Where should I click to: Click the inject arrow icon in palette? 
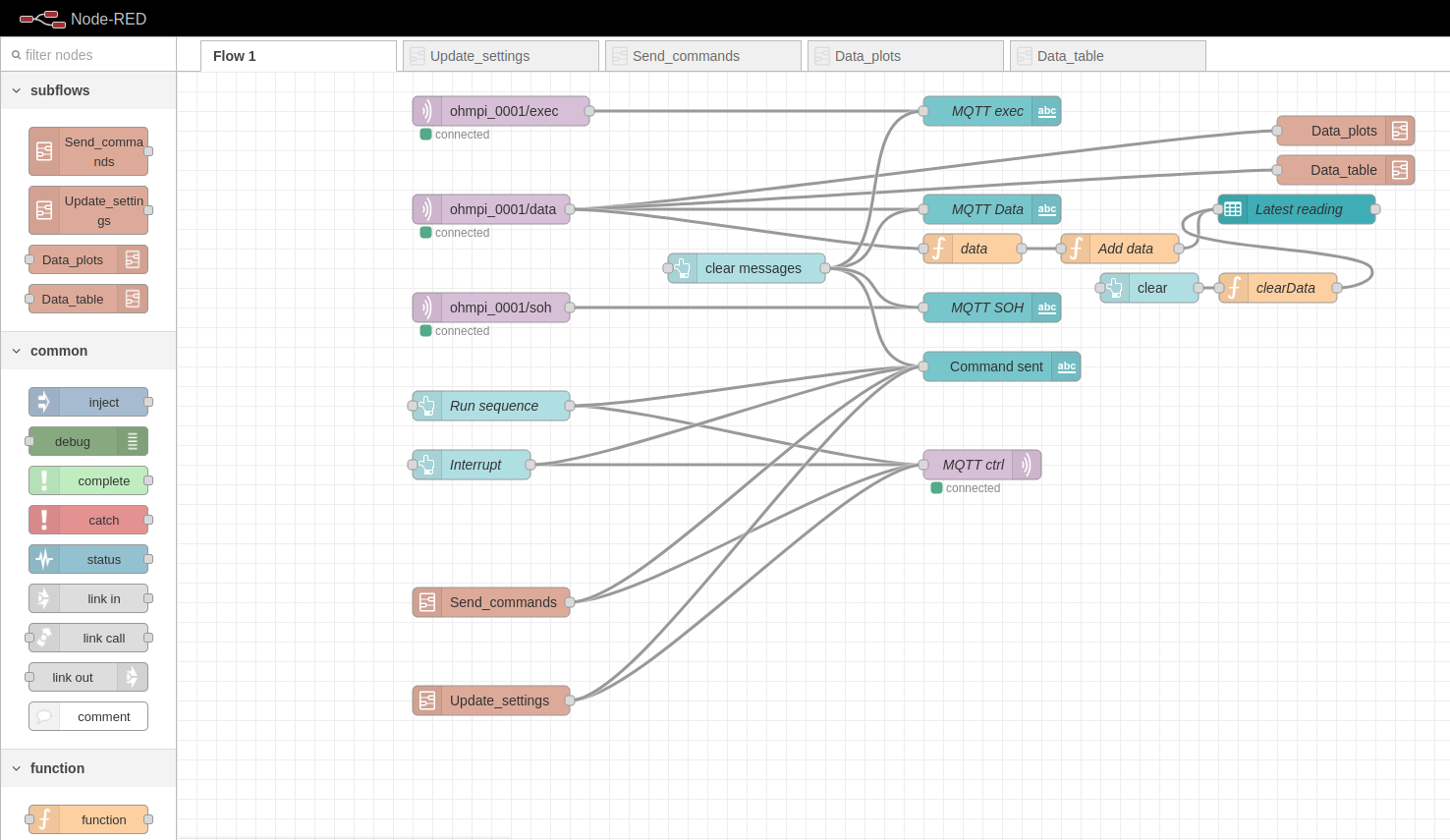click(x=44, y=402)
